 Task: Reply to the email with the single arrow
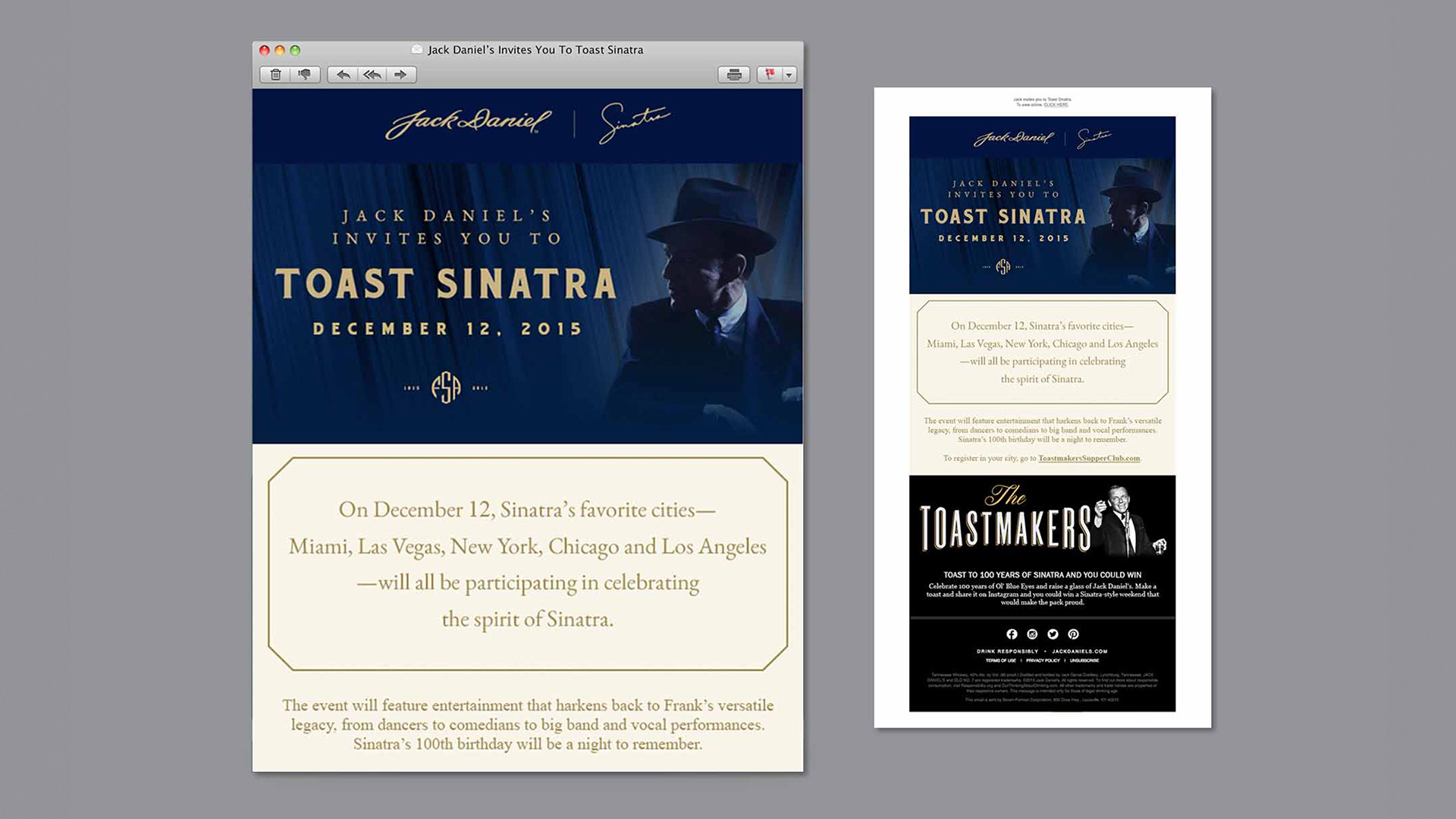[x=343, y=74]
